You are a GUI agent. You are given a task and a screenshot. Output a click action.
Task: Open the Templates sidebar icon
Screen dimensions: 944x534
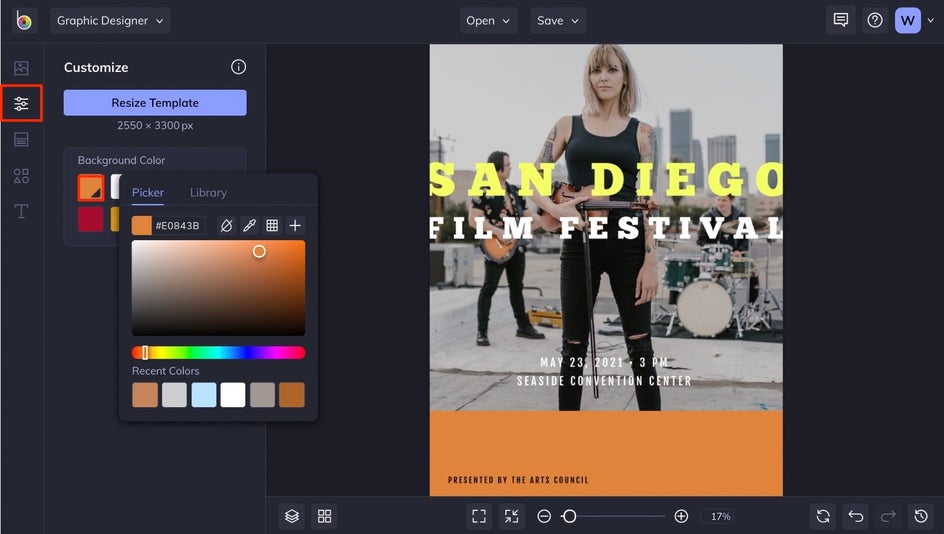click(21, 140)
